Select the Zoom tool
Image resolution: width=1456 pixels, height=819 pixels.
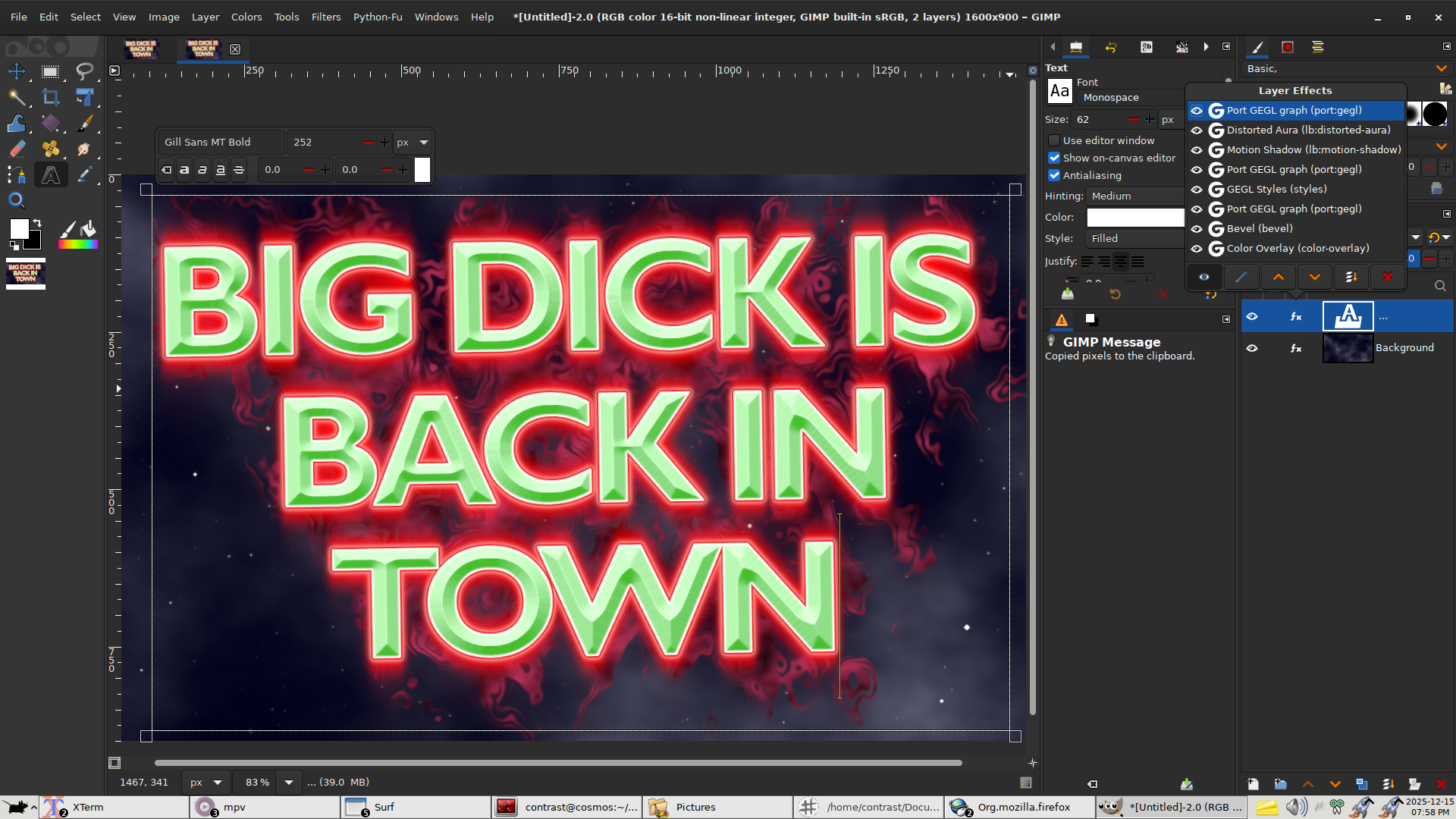tap(17, 201)
